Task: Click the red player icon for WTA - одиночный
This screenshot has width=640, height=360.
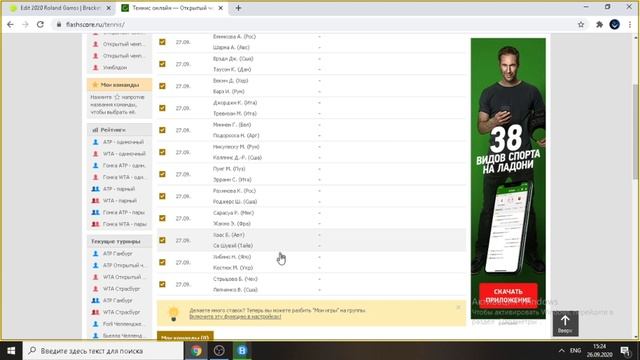Action: pos(96,154)
